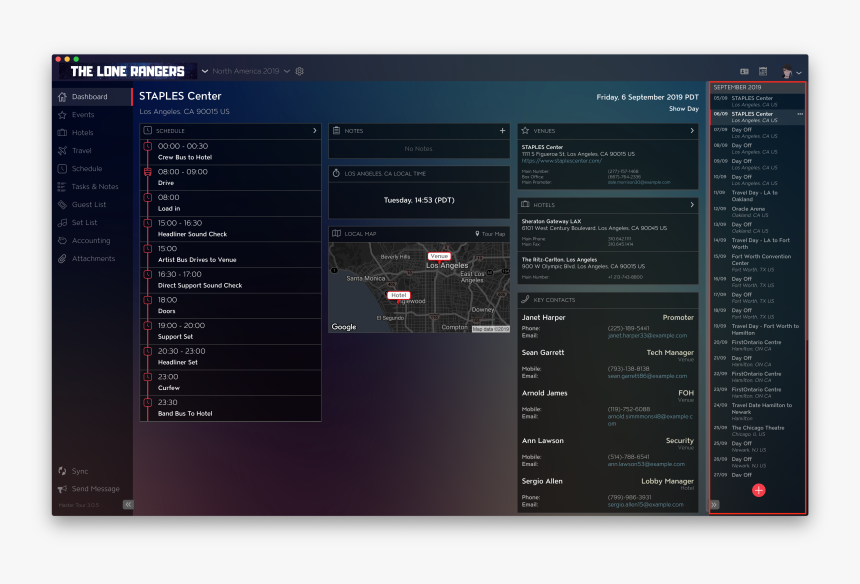Select the 12/09 Oracle Arena day
Viewport: 860px width, 584px height.
757,212
